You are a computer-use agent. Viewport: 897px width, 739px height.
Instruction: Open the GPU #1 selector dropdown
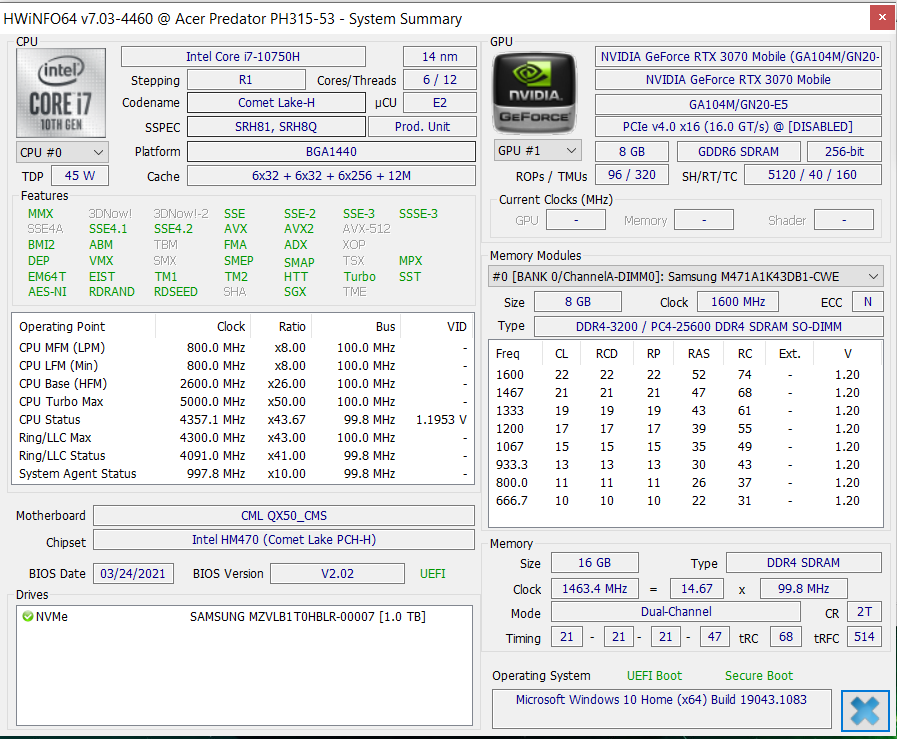pyautogui.click(x=538, y=150)
